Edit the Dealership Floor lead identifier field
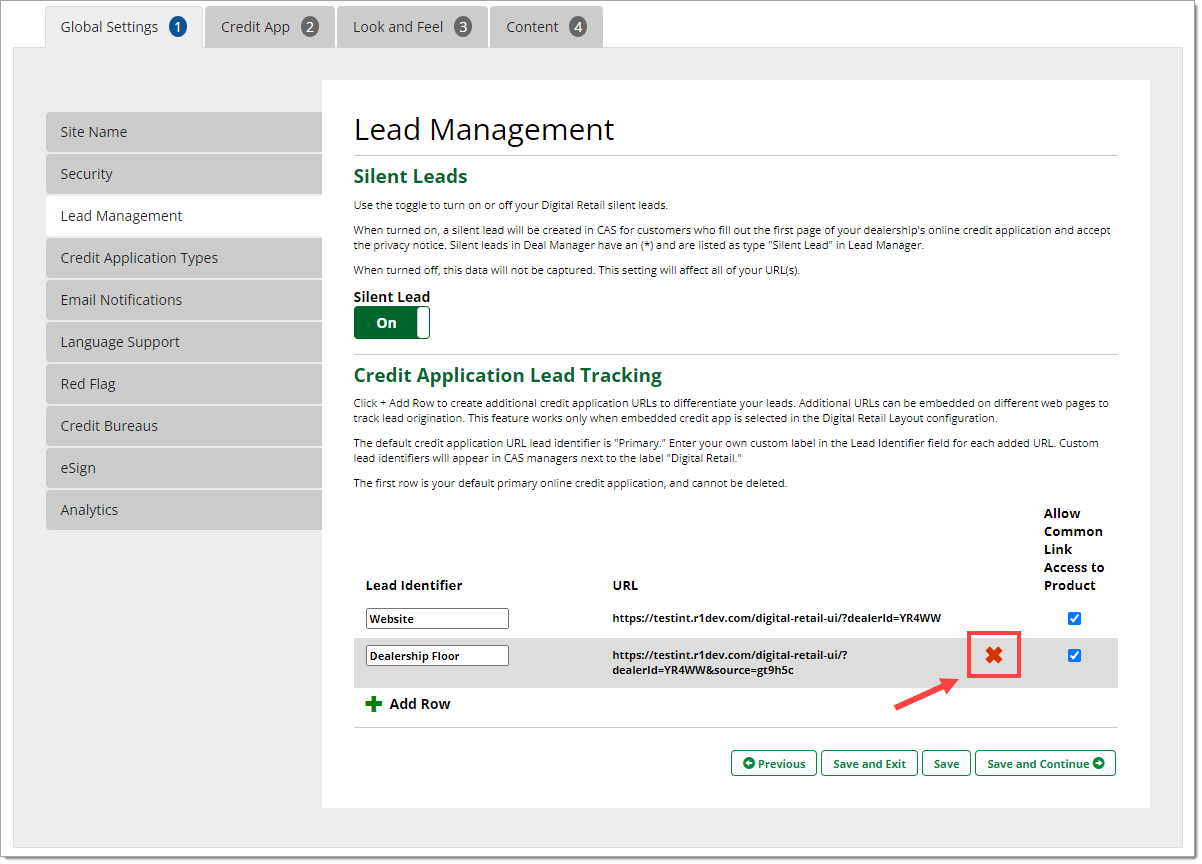Screen dimensions: 1202x864 (x=437, y=656)
